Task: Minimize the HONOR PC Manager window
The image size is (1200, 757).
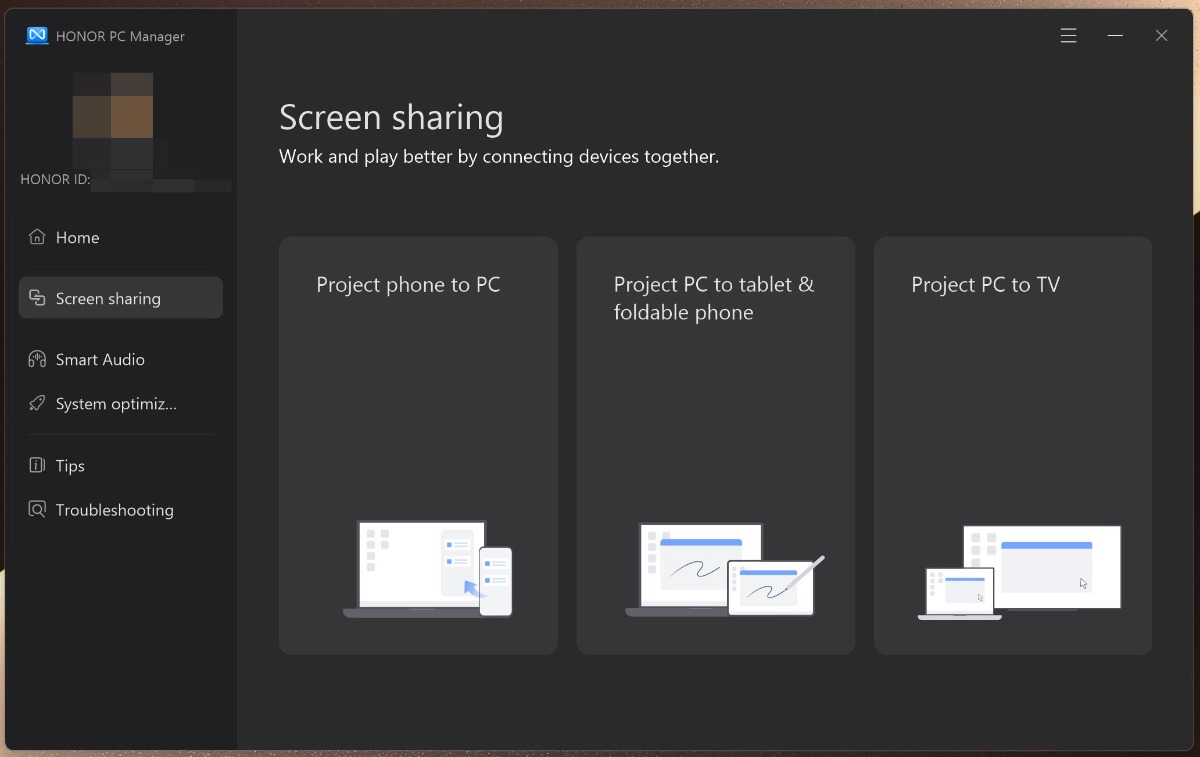Action: 1115,36
